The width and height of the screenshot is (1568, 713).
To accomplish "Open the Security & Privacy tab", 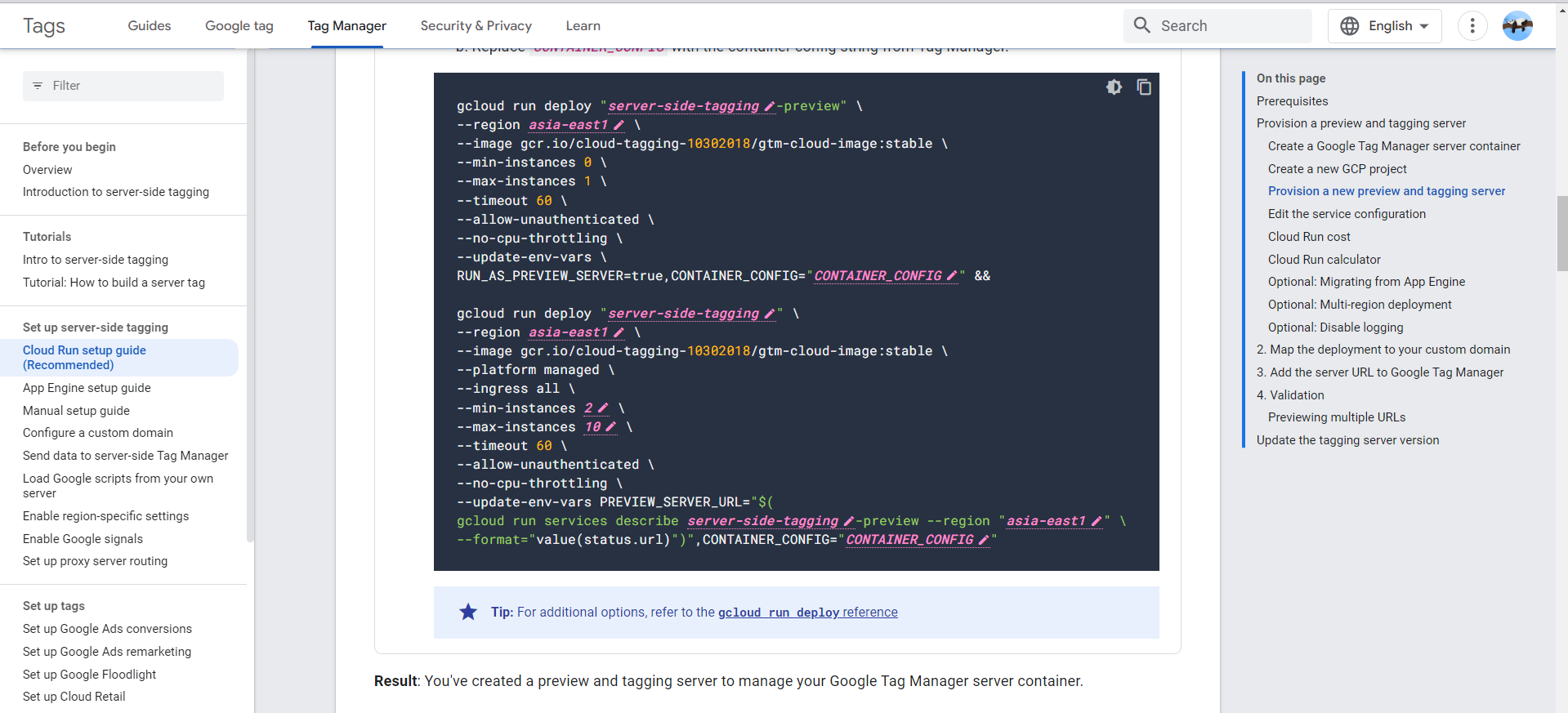I will (x=476, y=26).
